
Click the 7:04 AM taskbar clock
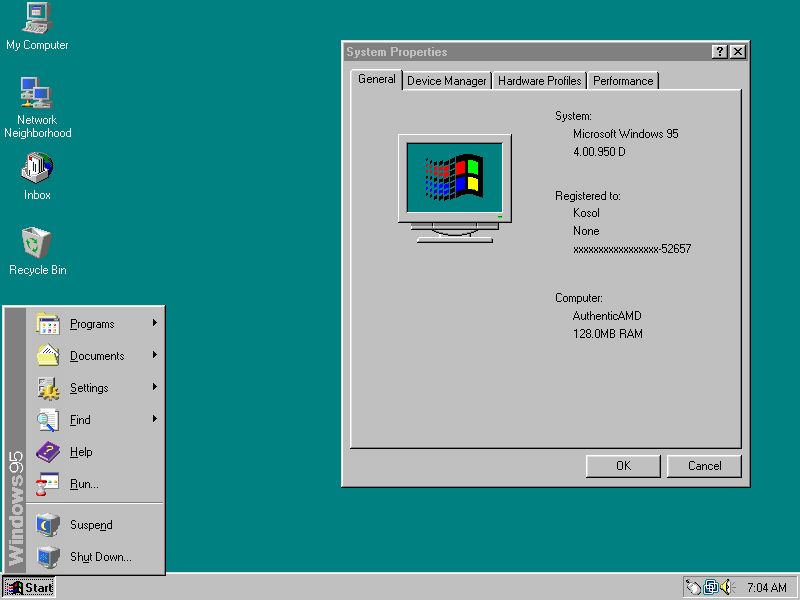pos(766,588)
